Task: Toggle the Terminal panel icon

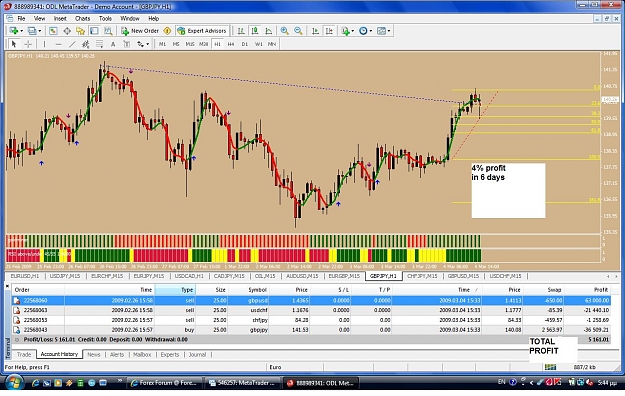Action: coord(94,31)
